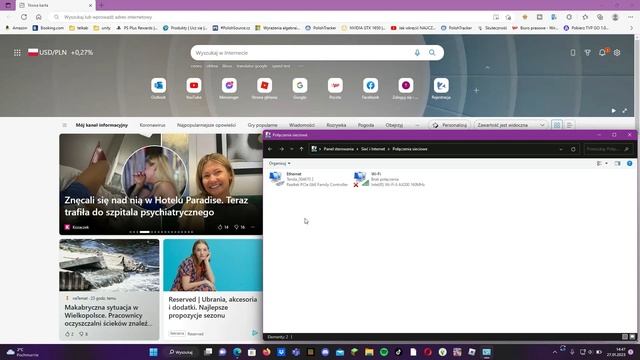Open the apps grid launcher icon

[x=17, y=53]
